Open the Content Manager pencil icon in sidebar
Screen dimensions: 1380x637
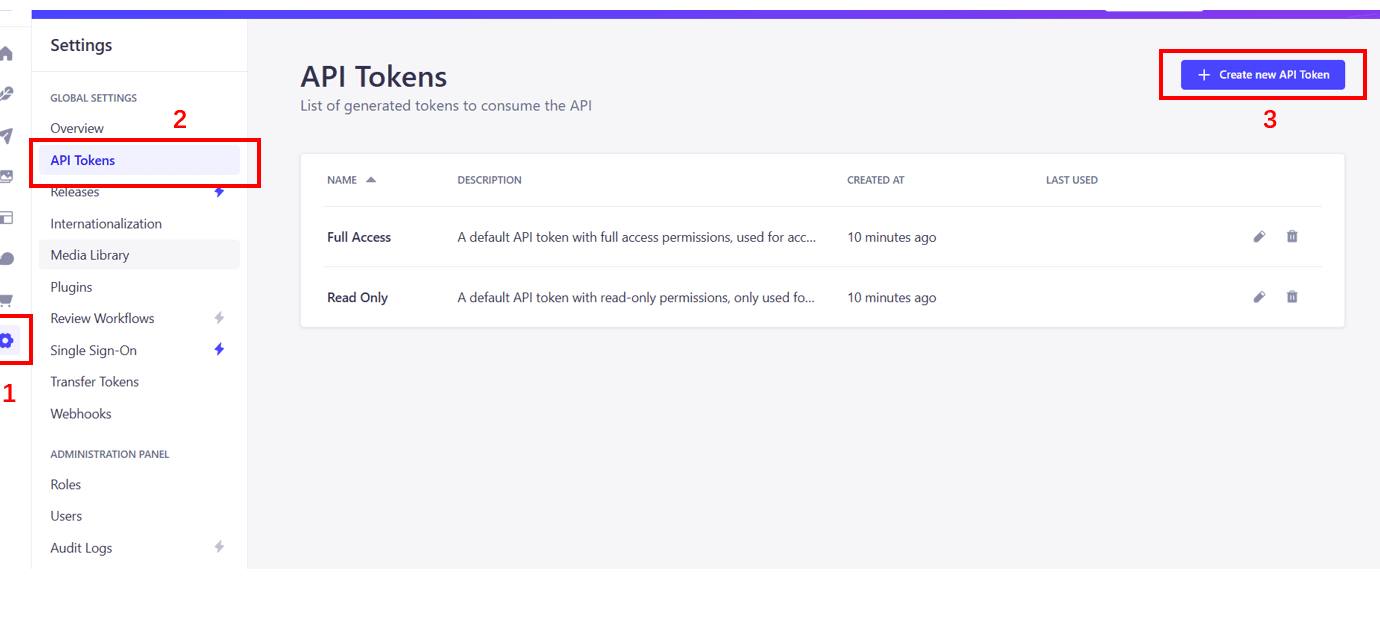8,94
